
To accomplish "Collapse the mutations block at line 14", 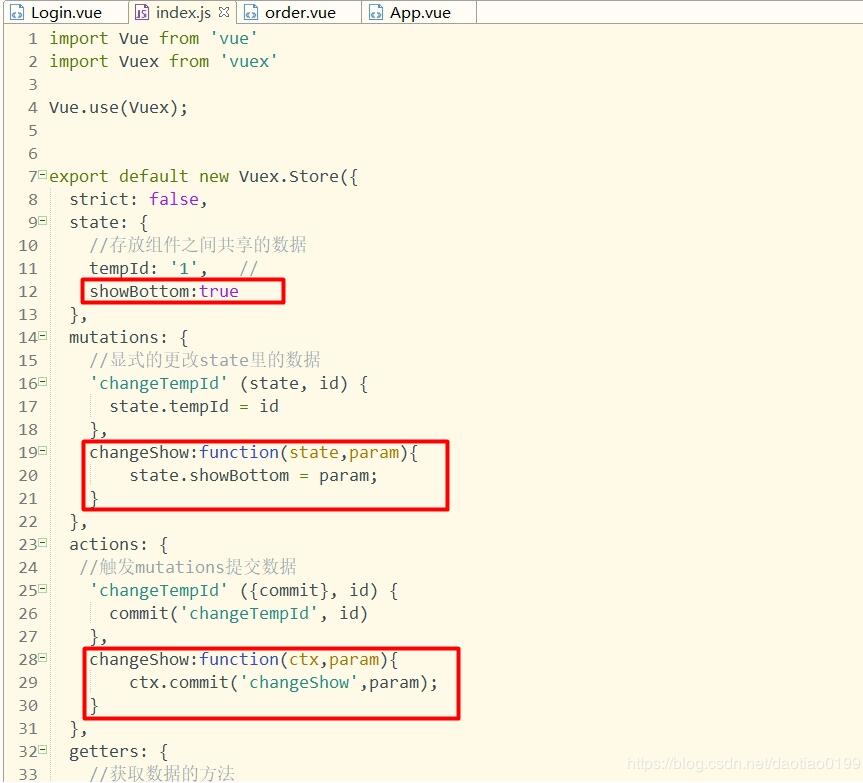I will coord(43,336).
